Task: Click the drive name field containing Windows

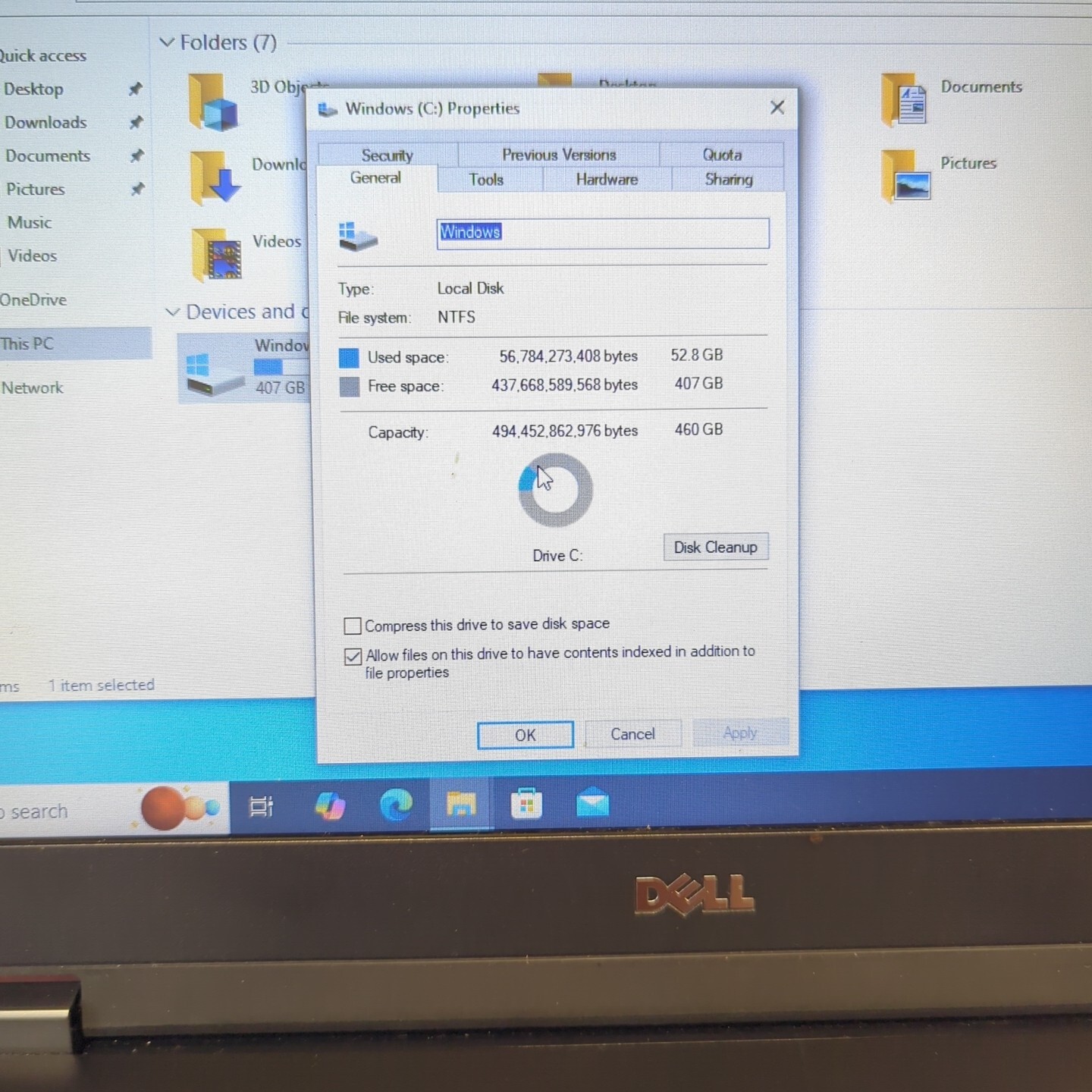Action: pyautogui.click(x=603, y=233)
